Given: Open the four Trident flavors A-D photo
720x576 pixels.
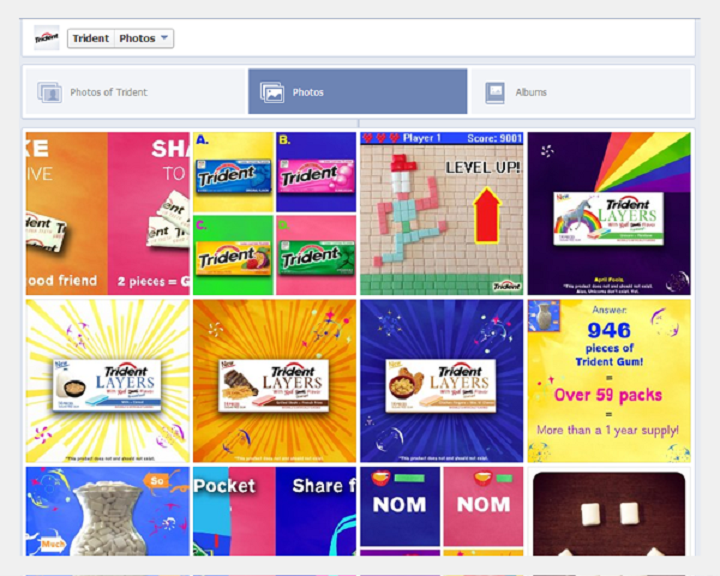Looking at the screenshot, I should pyautogui.click(x=275, y=214).
